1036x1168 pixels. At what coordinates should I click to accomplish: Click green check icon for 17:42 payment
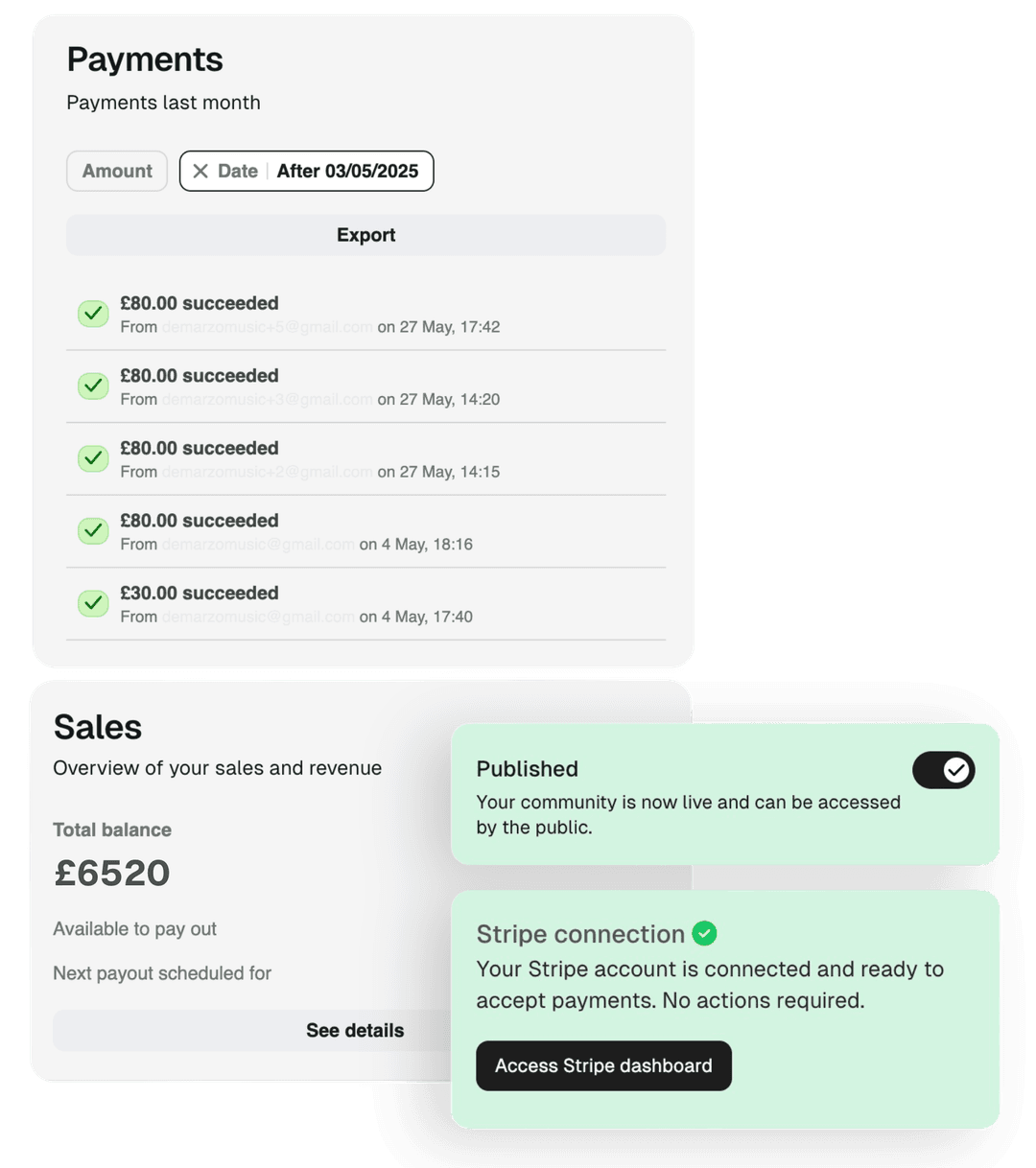(93, 314)
